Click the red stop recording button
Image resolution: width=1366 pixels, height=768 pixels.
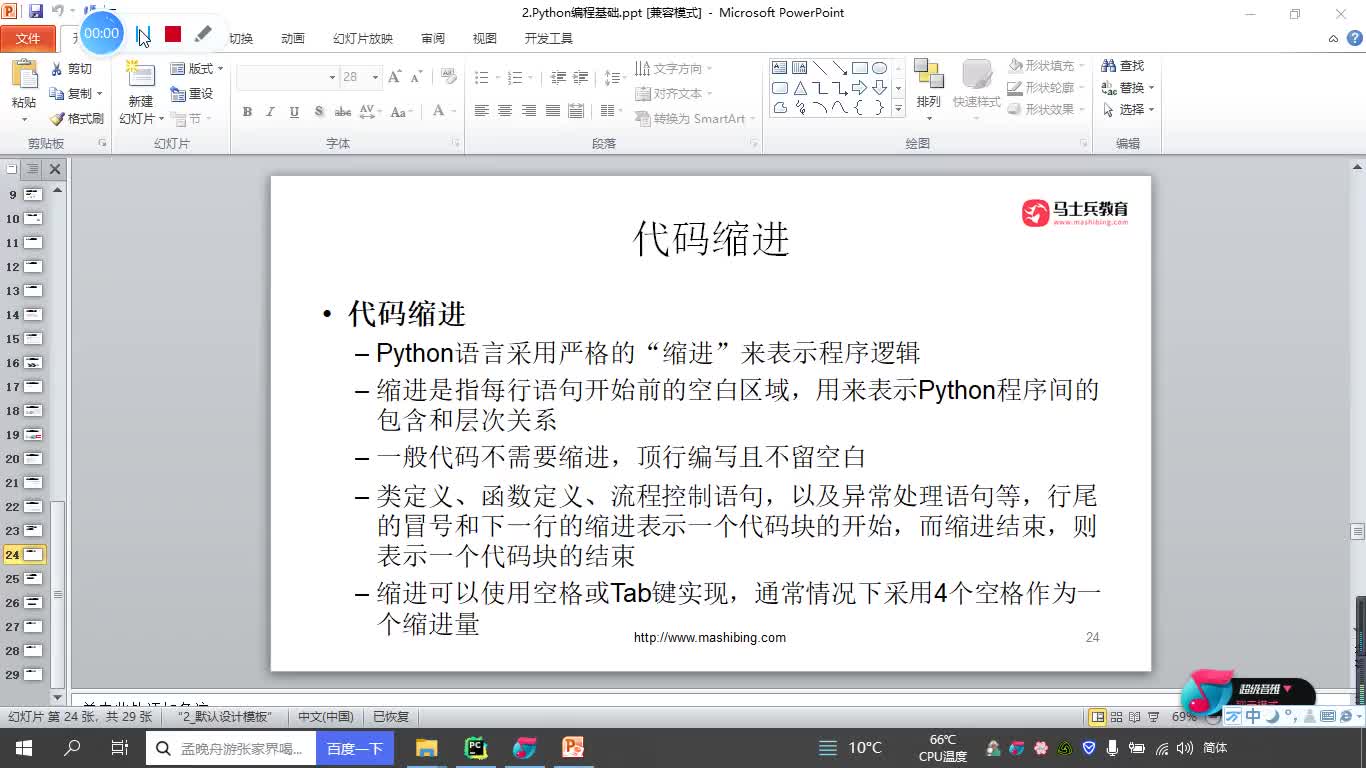(x=173, y=34)
